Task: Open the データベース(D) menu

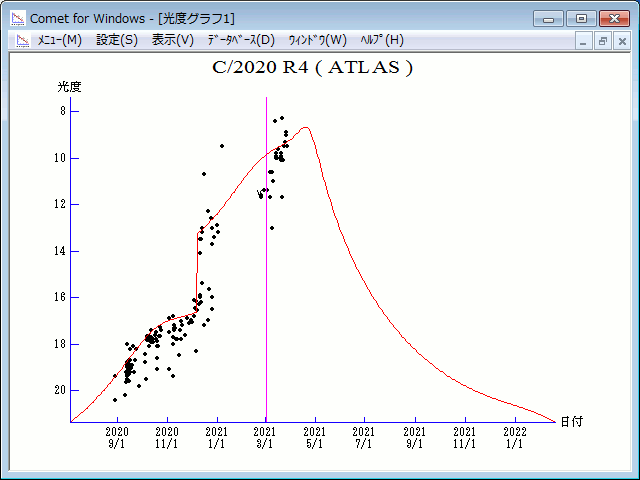Action: click(x=241, y=40)
